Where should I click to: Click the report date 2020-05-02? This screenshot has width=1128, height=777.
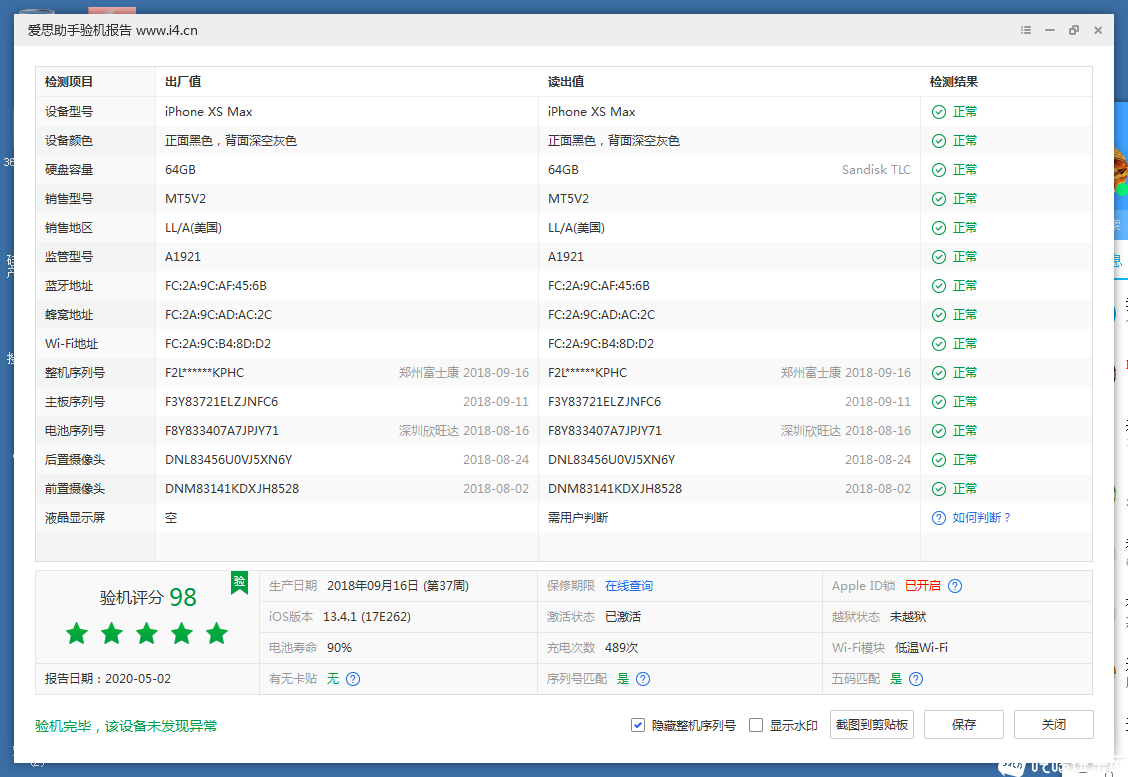(x=138, y=678)
